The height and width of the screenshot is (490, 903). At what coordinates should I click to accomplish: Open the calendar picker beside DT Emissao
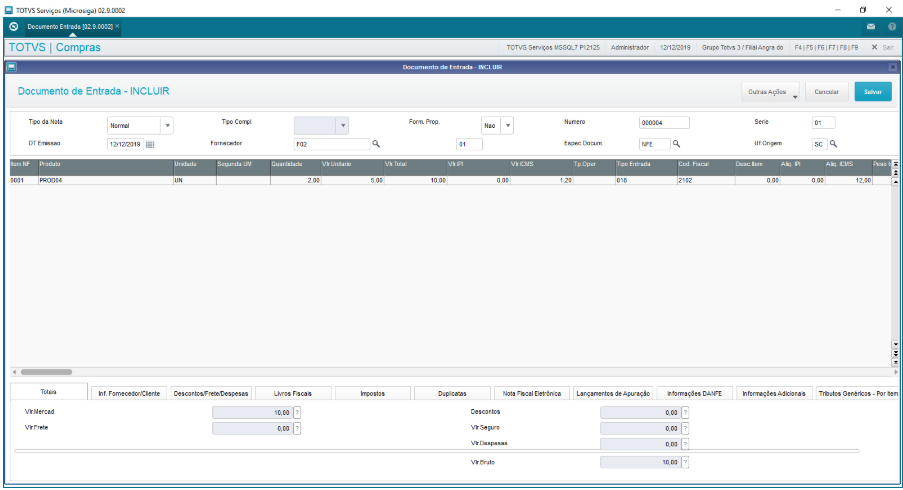pyautogui.click(x=150, y=145)
